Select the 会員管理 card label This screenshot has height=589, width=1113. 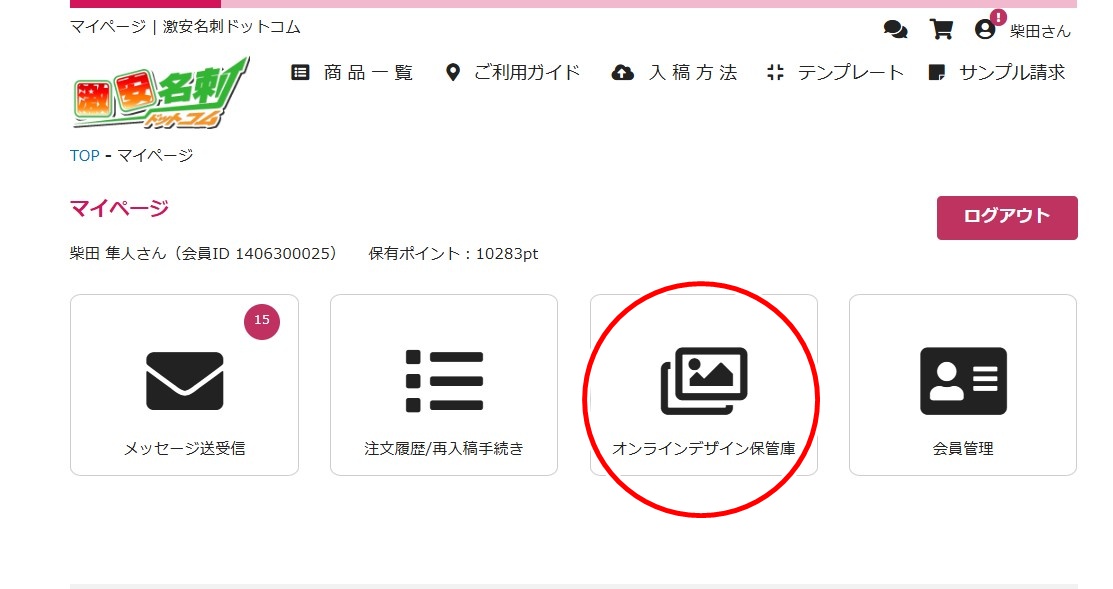coord(962,449)
